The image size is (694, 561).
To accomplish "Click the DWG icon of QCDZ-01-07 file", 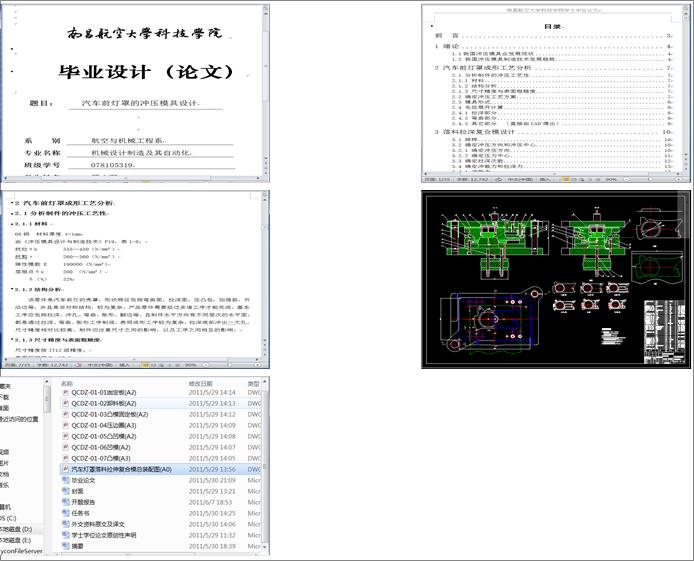I will point(66,458).
